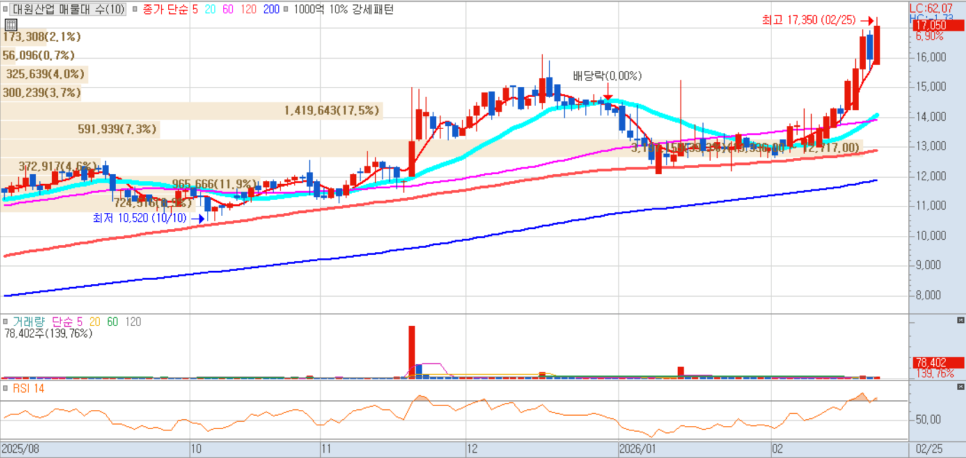Click the 2025/08 date on time axis
966x458 pixels.
coord(20,448)
